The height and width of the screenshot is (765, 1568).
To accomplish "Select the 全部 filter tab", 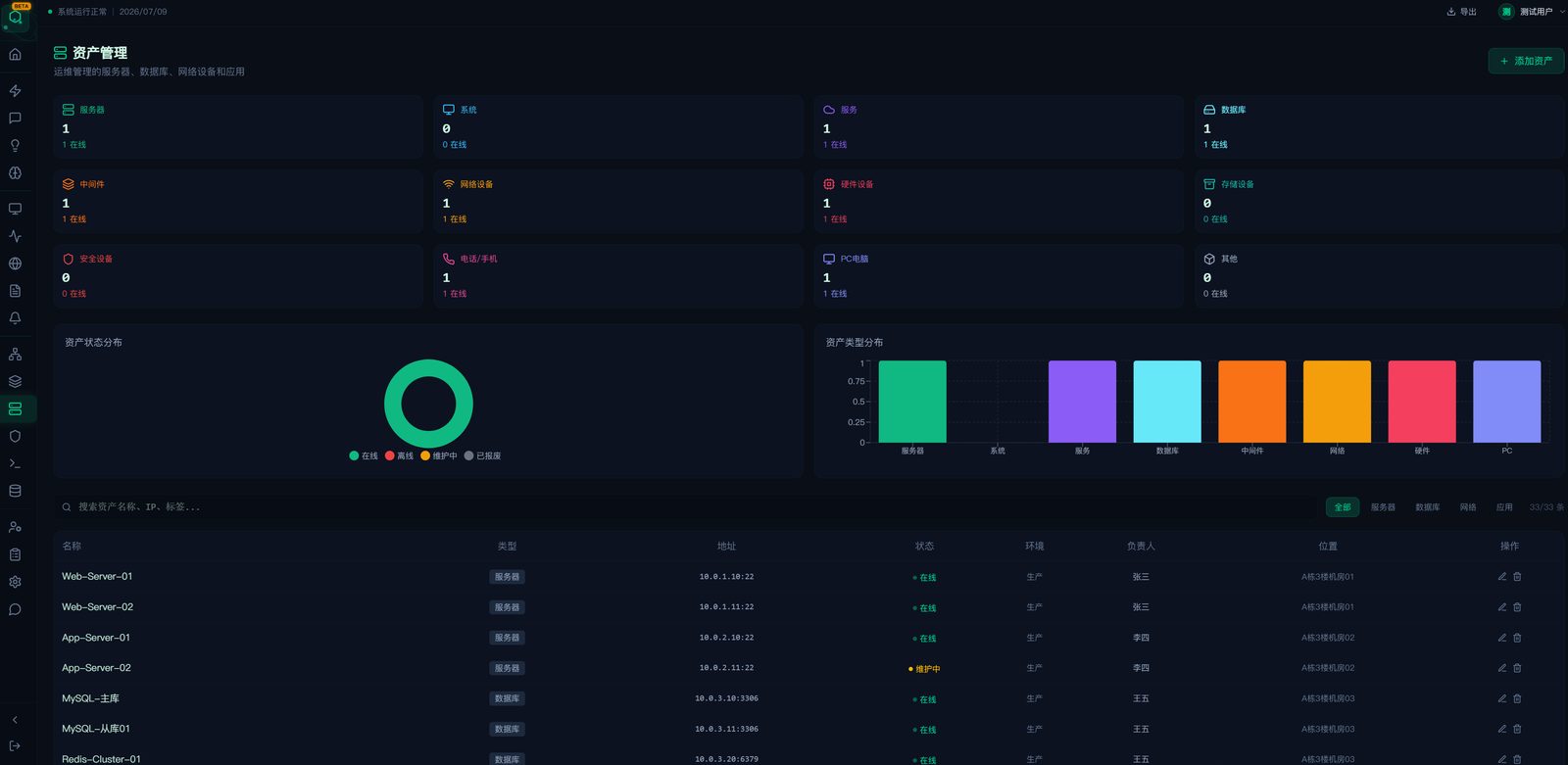I will coord(1343,507).
